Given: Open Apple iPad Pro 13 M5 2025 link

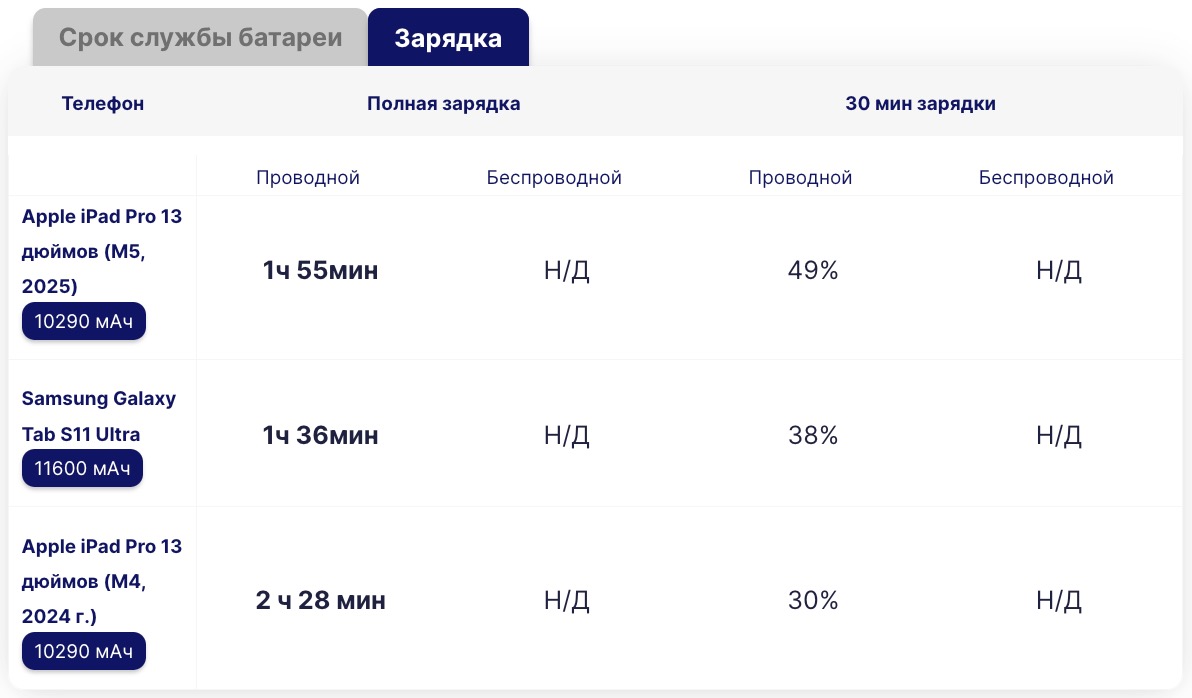Looking at the screenshot, I should click(x=102, y=251).
